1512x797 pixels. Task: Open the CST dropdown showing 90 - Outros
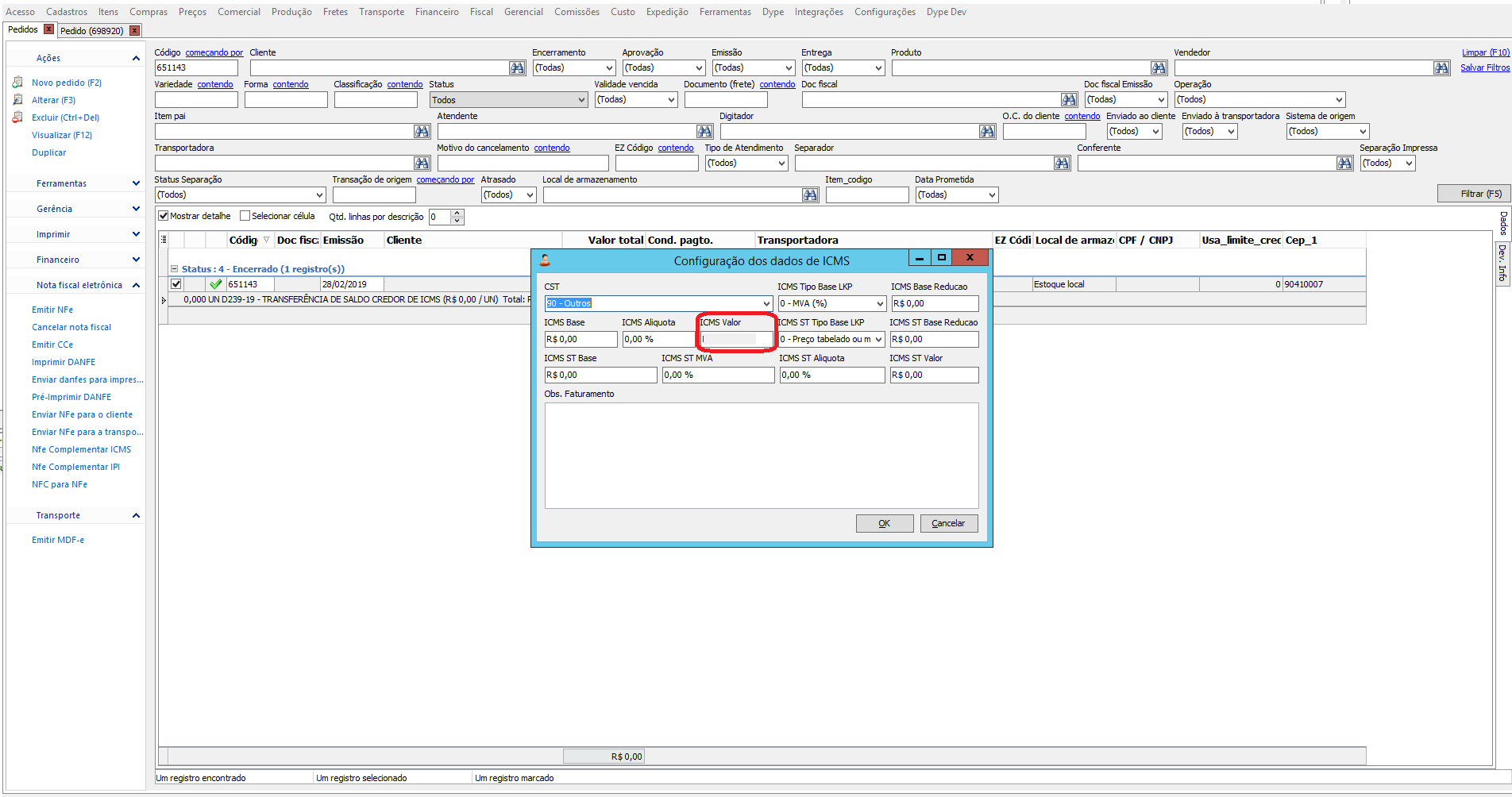766,303
